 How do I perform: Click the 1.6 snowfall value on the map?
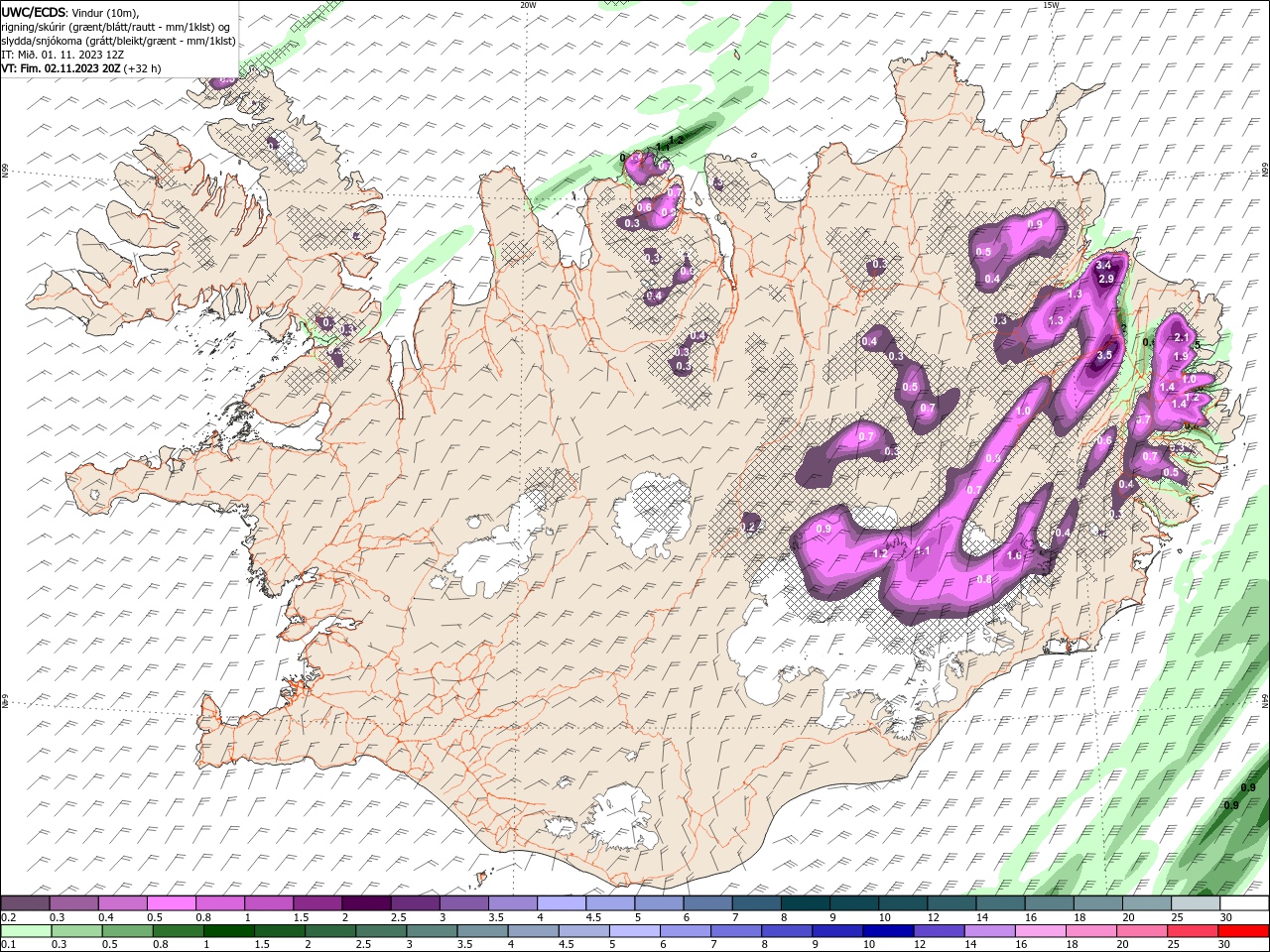coord(1014,556)
